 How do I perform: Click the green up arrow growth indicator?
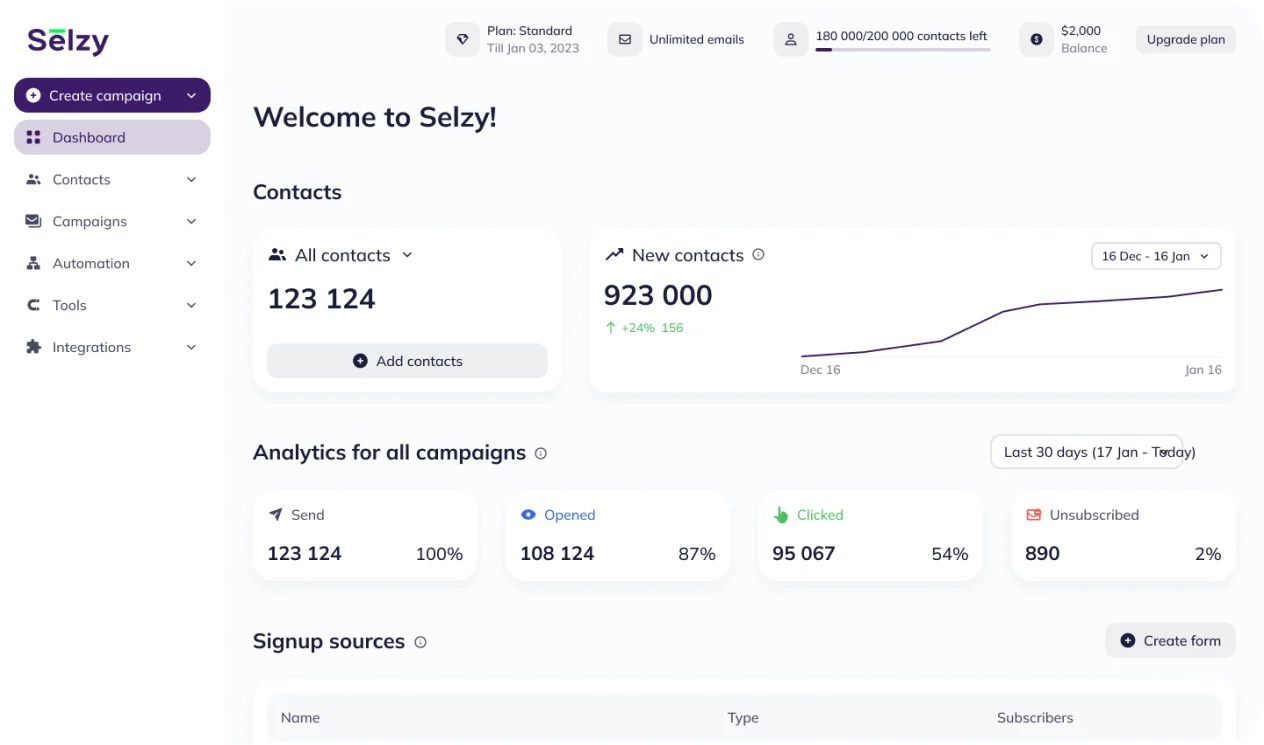610,328
